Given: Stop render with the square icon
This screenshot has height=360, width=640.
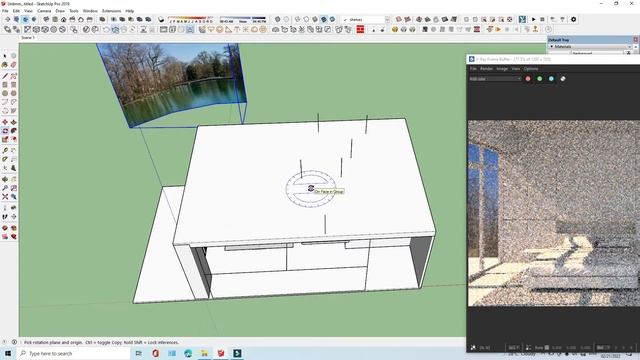Looking at the screenshot, I should 542,19.
